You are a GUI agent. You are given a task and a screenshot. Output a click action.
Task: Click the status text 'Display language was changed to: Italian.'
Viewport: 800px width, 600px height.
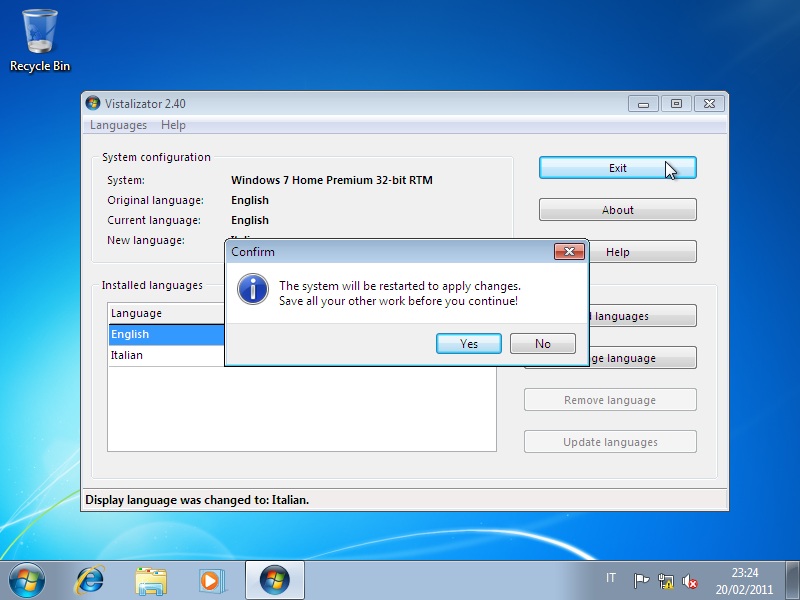(197, 500)
